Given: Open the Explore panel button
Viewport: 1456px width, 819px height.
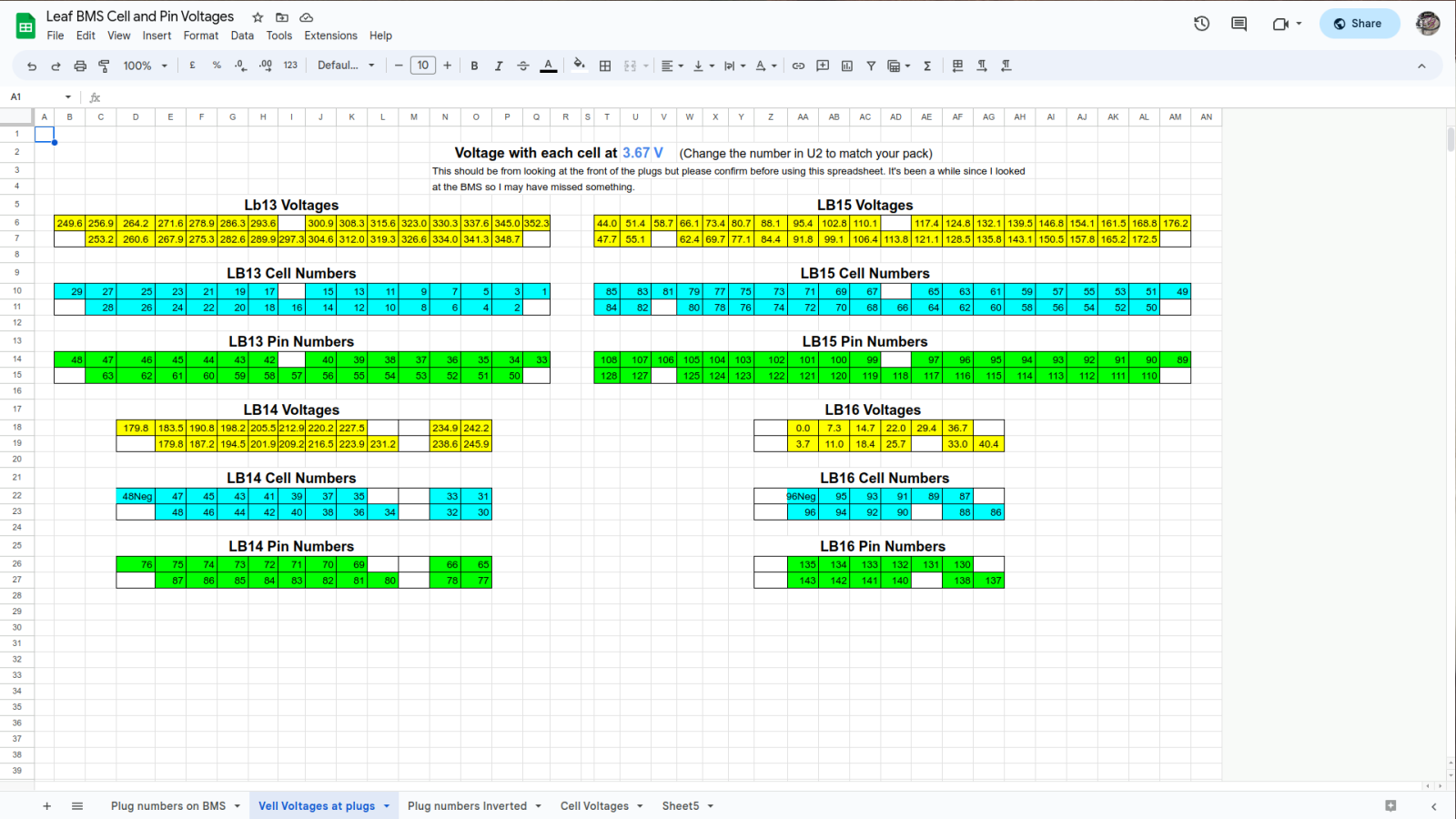Looking at the screenshot, I should pos(1390,805).
